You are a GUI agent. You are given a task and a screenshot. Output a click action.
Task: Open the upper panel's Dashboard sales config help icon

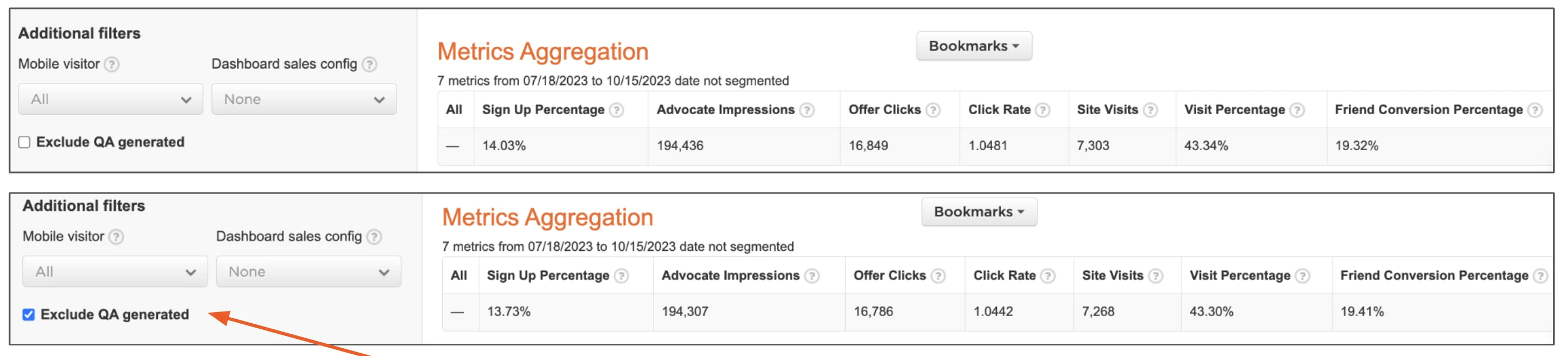[369, 65]
